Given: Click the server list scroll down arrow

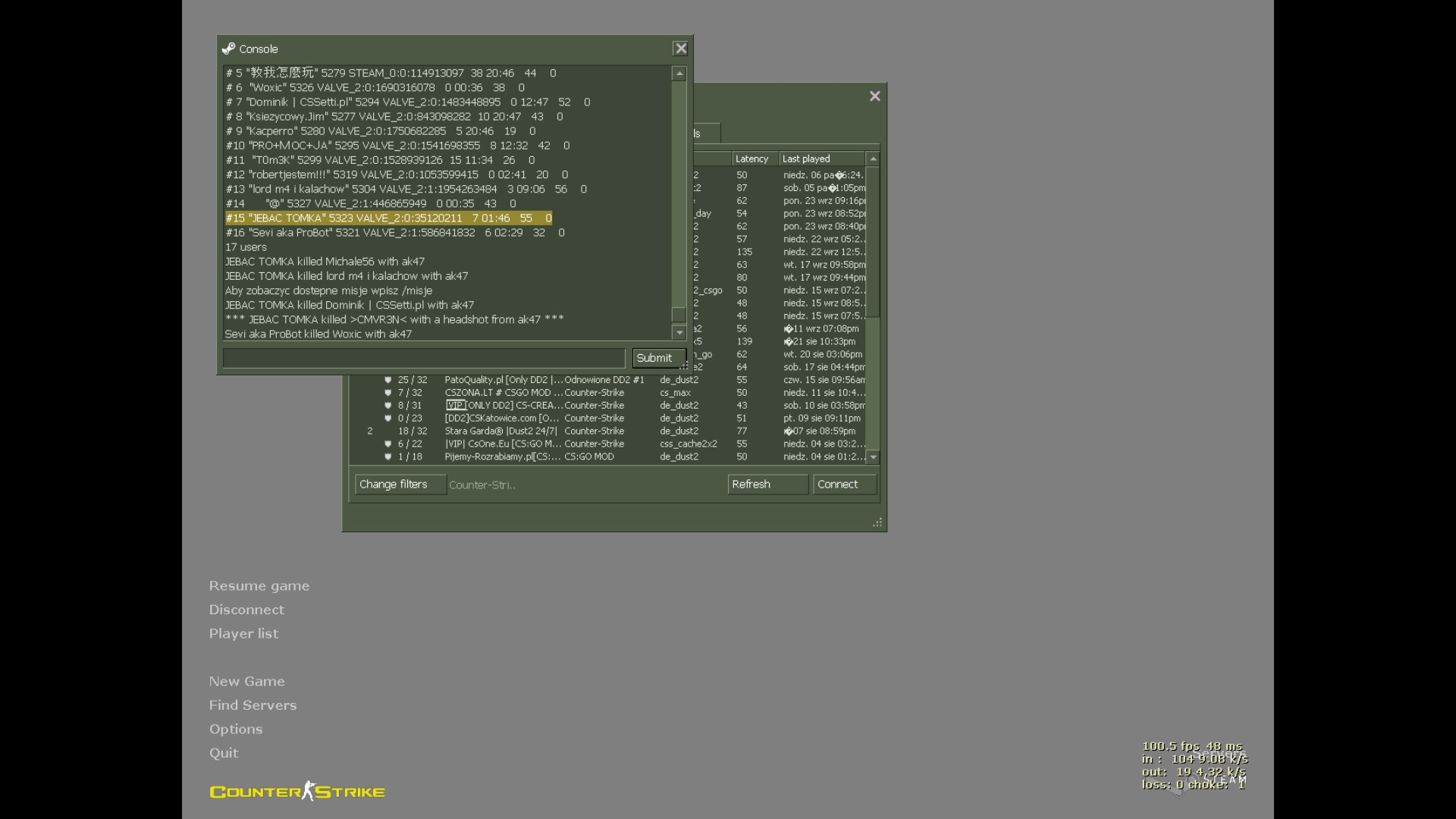Looking at the screenshot, I should (873, 457).
